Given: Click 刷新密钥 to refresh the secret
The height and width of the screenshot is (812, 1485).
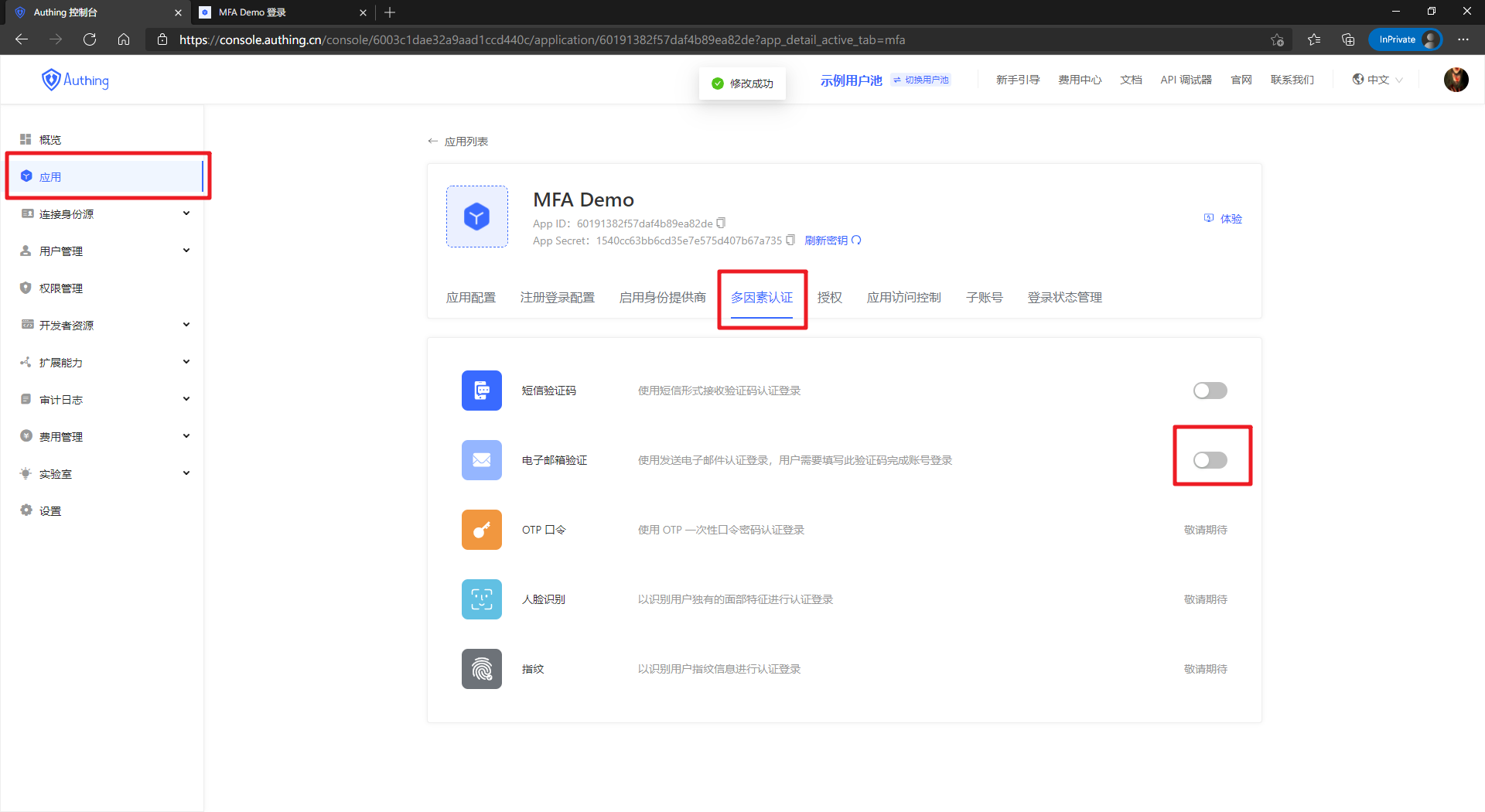Looking at the screenshot, I should 833,241.
